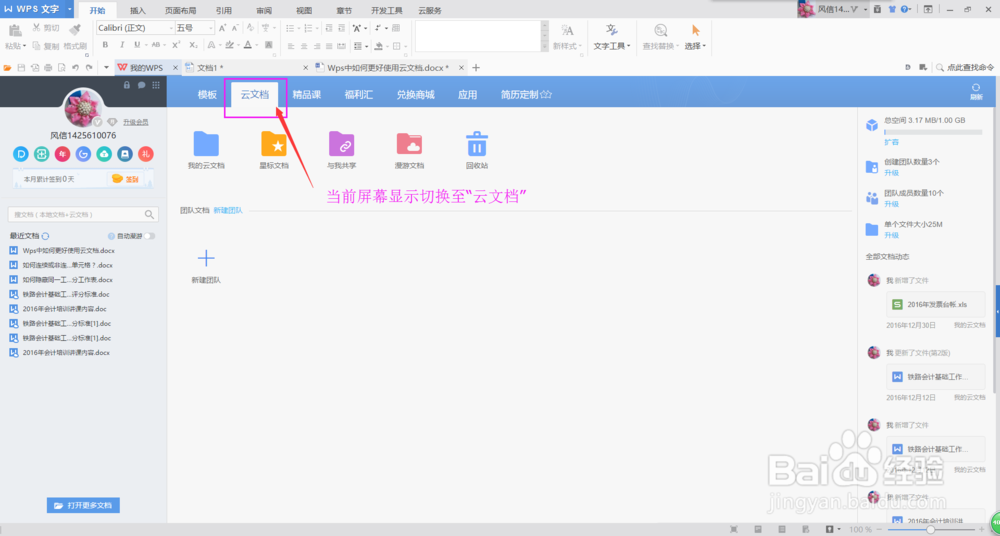Adjust the zoom slider at bottom right

(930, 530)
